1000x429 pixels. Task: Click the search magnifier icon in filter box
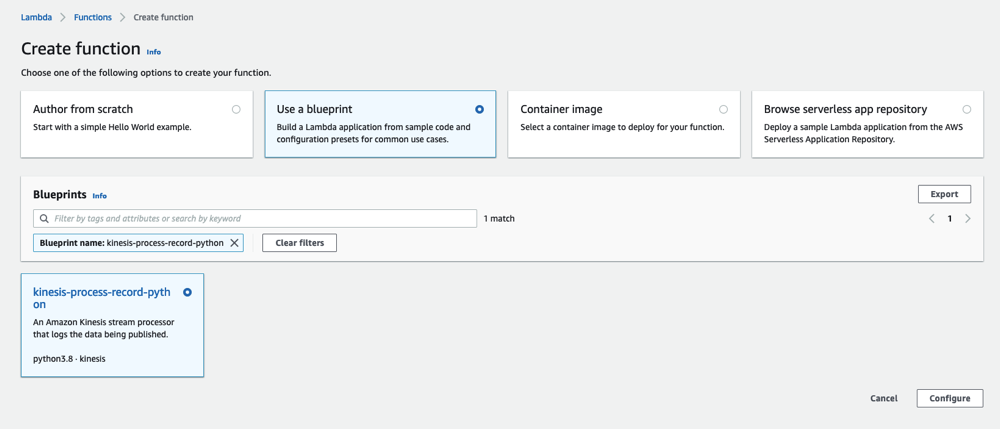pyautogui.click(x=44, y=218)
